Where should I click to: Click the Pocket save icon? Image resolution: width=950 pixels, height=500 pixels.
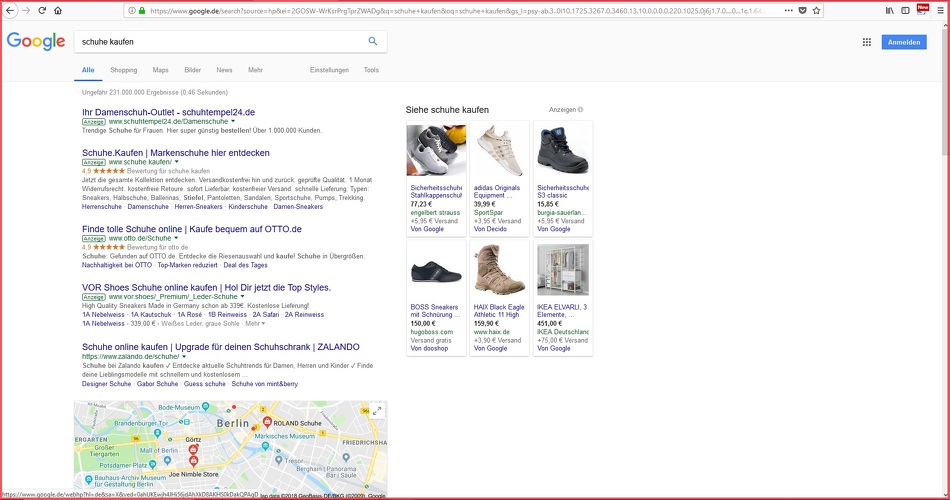[802, 10]
